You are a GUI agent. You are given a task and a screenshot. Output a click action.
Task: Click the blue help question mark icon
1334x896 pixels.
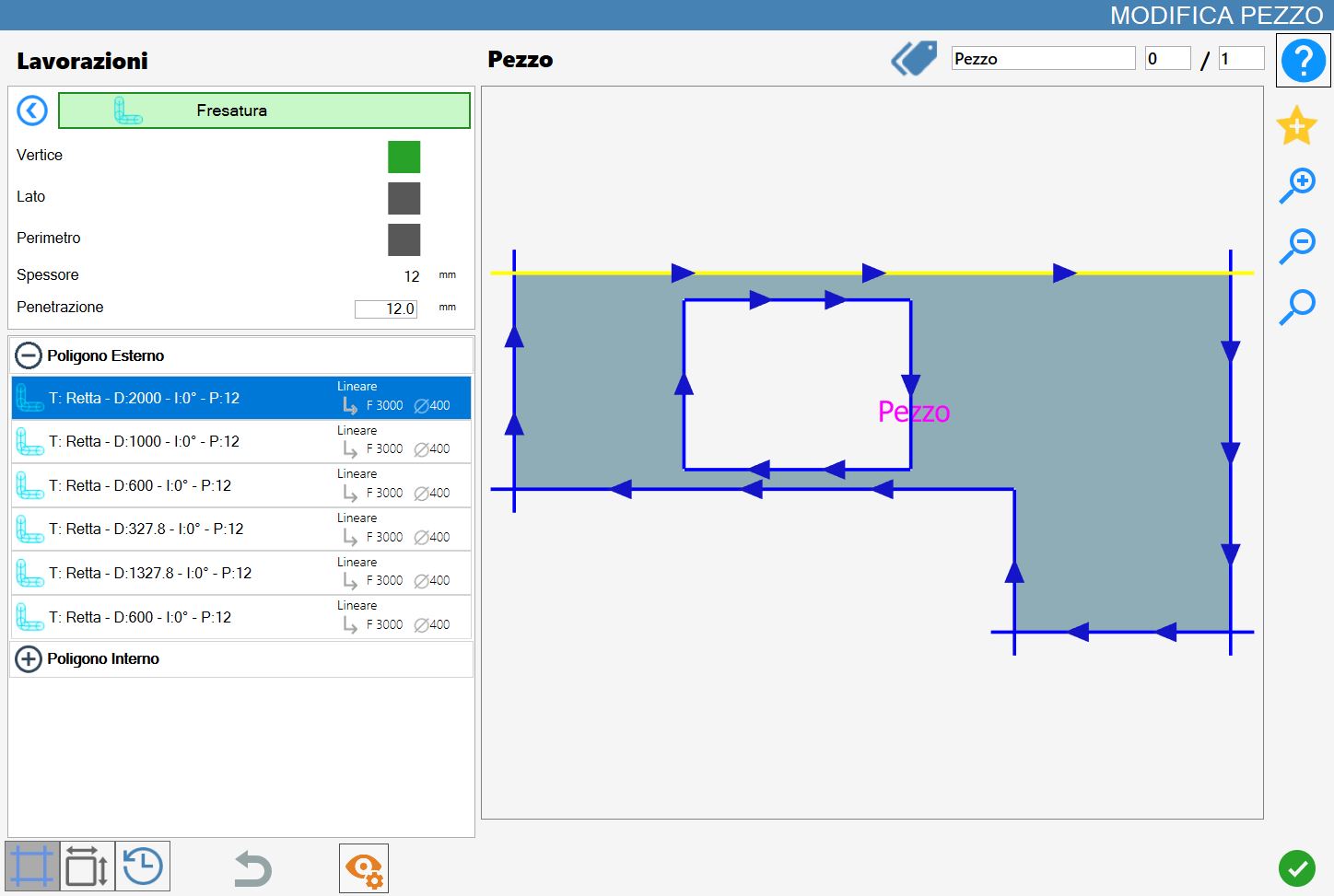[x=1303, y=61]
